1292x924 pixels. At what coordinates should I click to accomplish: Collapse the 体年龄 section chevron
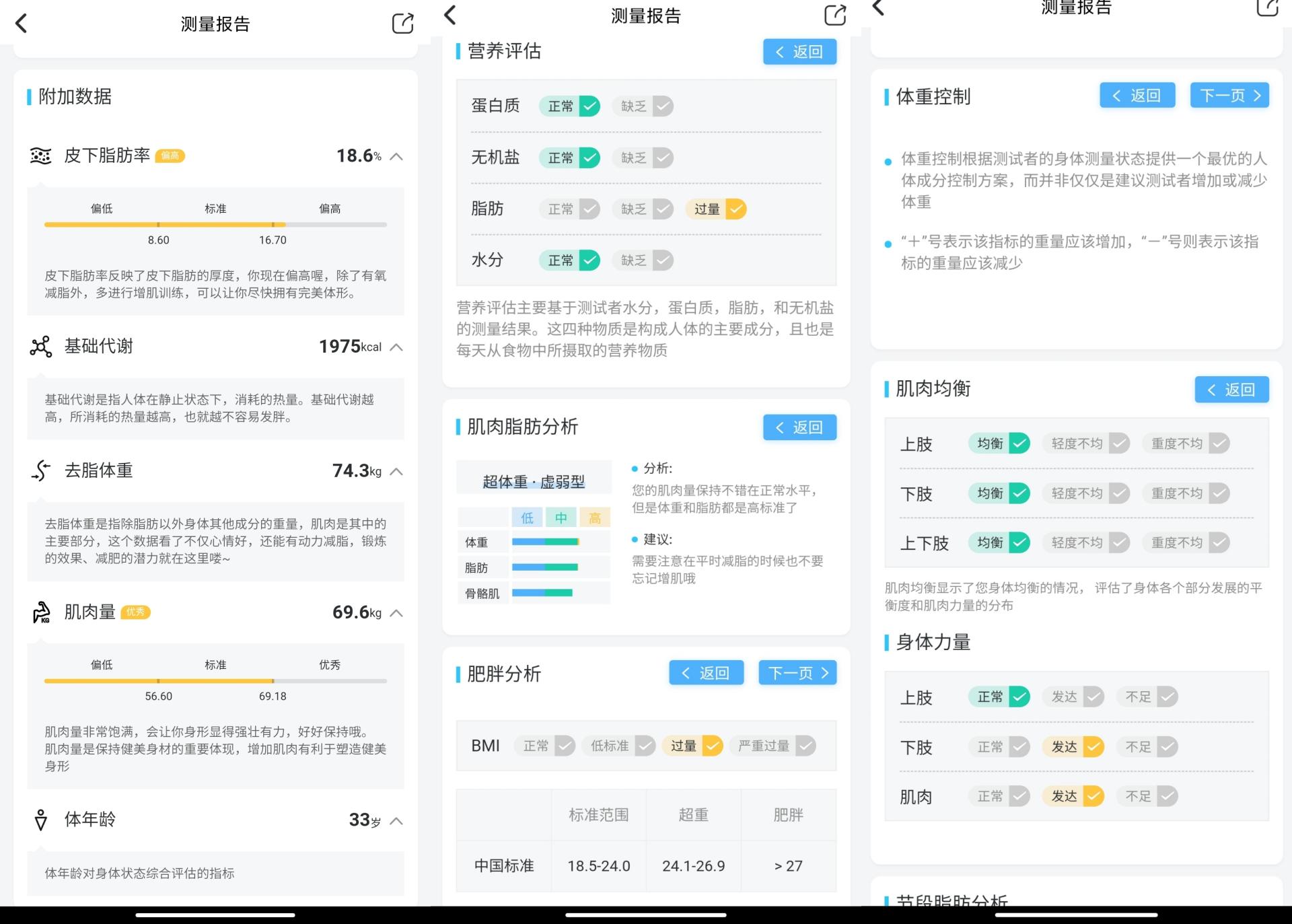[396, 820]
